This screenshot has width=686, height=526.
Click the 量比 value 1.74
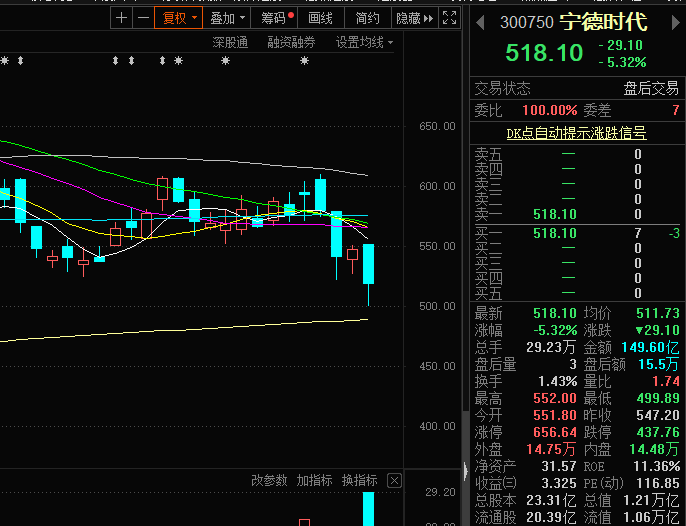click(666, 382)
